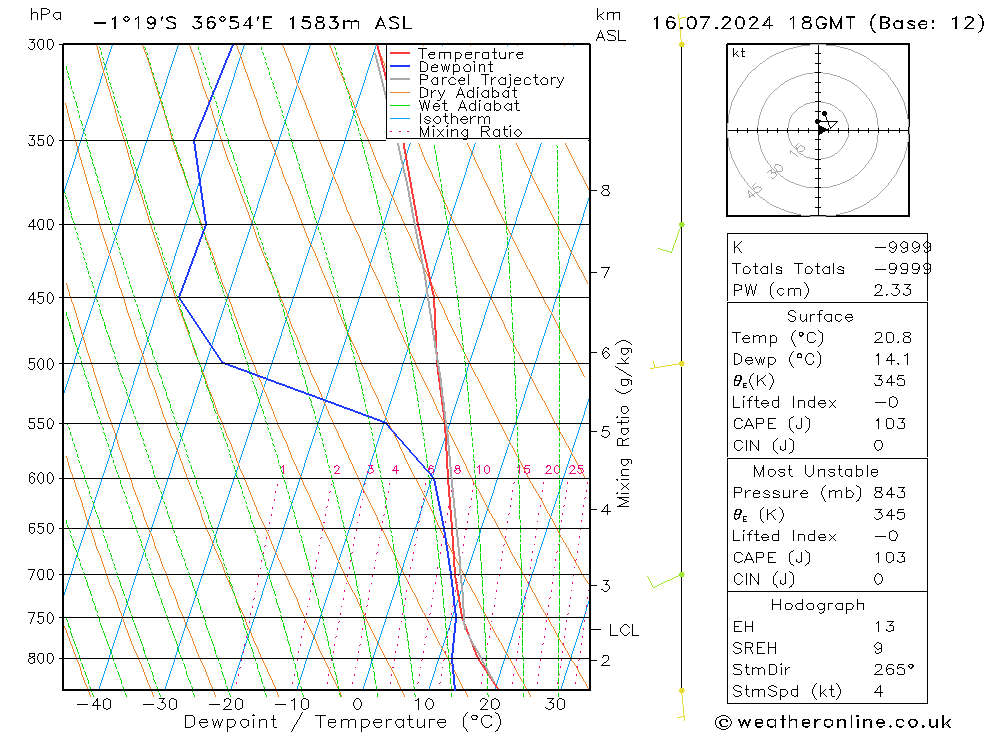Click the wind barb at 400 hPa

(x=670, y=237)
